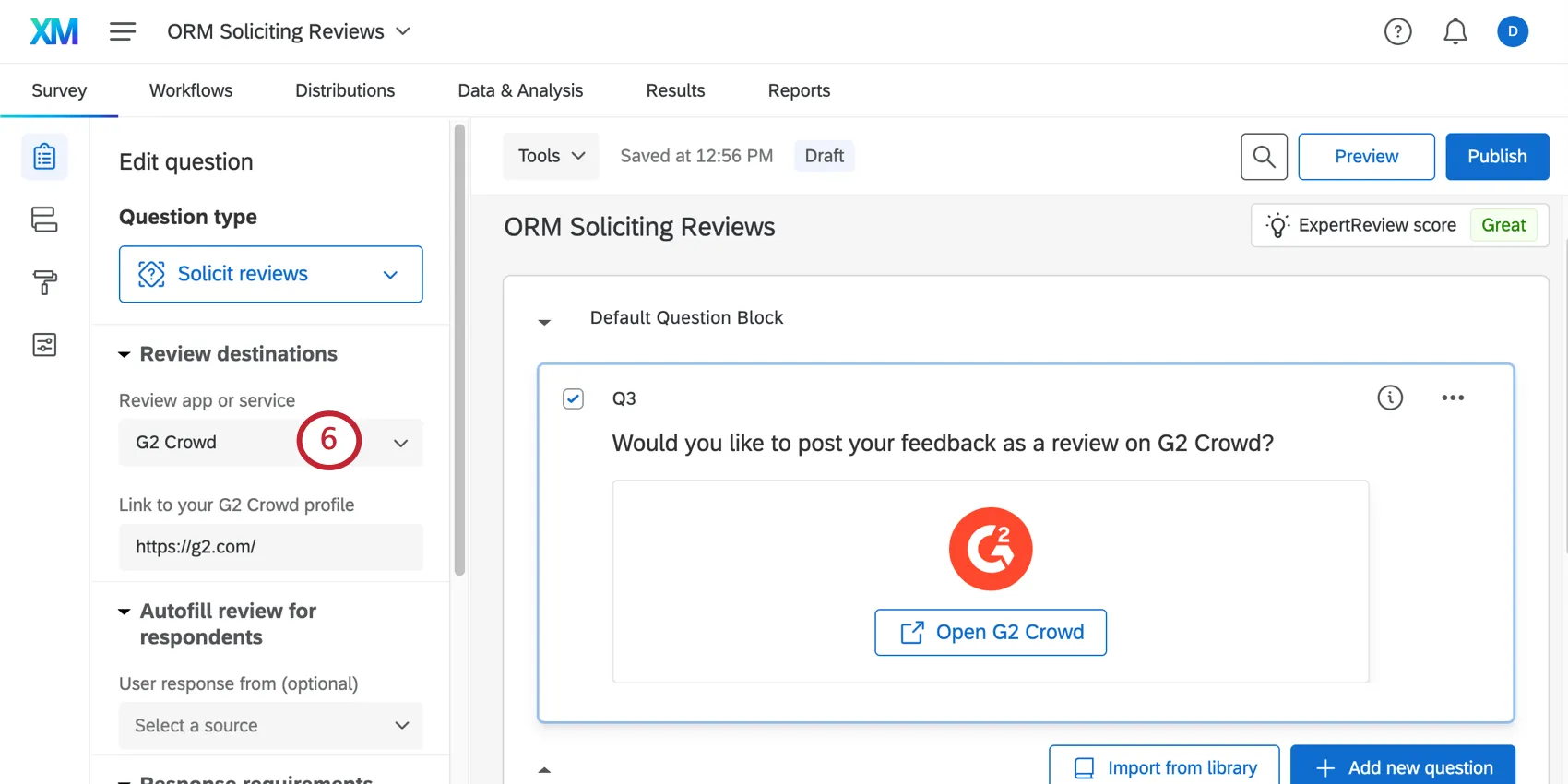Open the survey flow icon in sidebar

(44, 220)
